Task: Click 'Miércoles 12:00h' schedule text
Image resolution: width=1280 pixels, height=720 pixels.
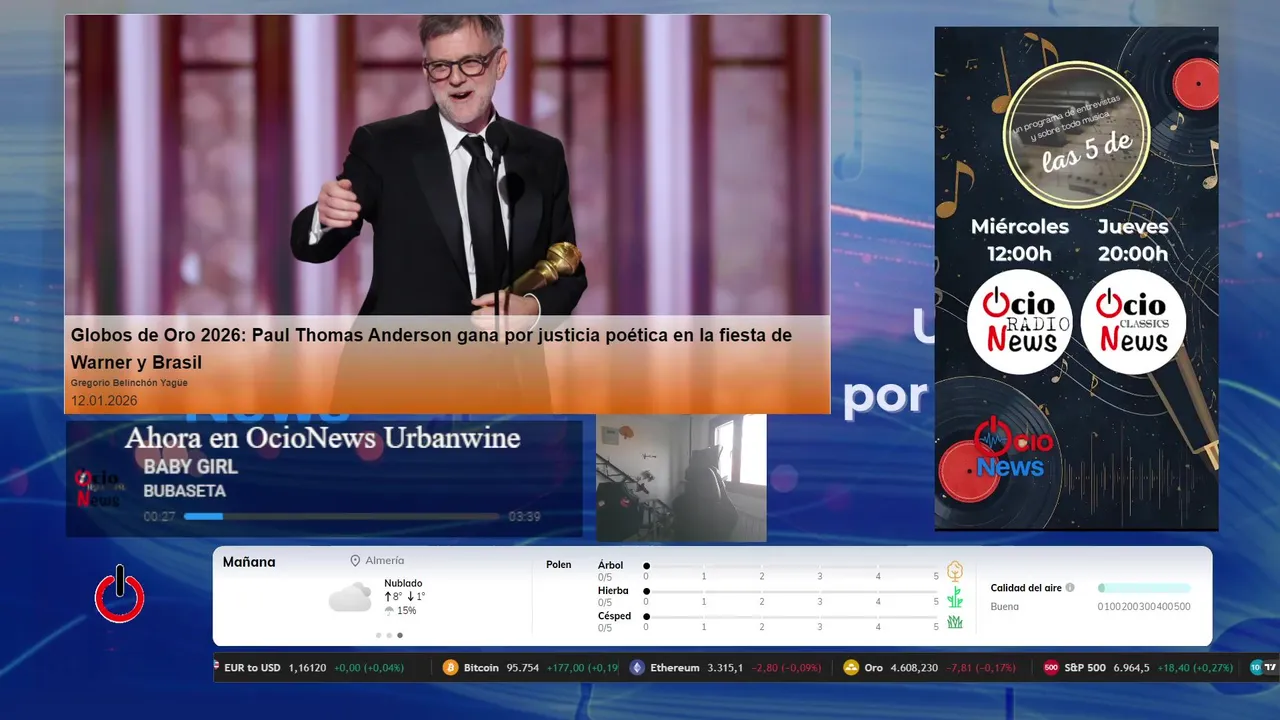Action: pos(1019,240)
